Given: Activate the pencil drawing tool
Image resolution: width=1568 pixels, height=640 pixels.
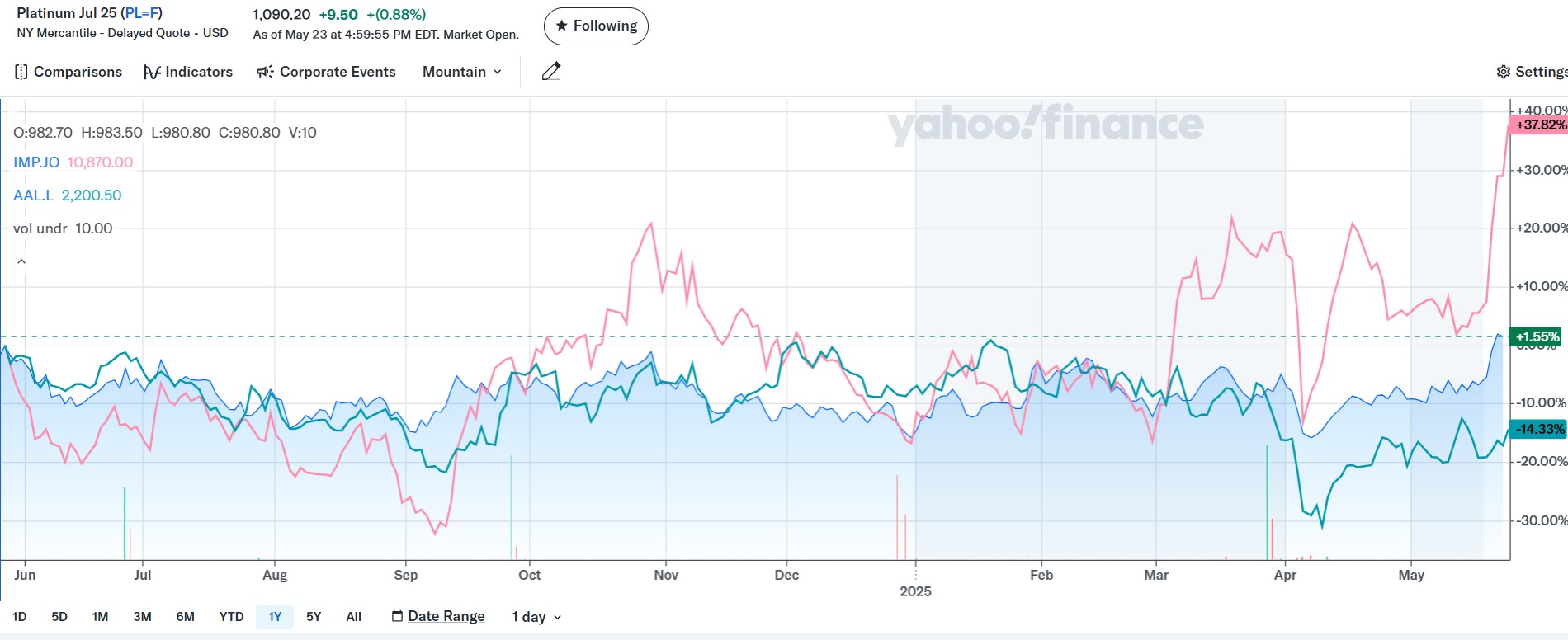Looking at the screenshot, I should coord(551,72).
